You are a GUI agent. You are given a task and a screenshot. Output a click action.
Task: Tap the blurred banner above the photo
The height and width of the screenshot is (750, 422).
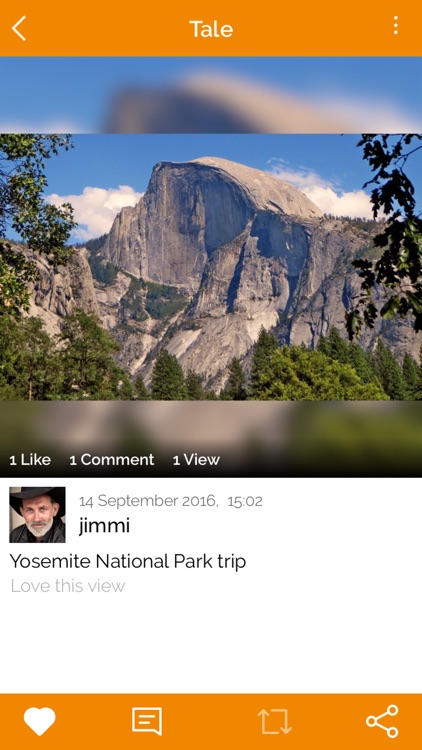211,95
